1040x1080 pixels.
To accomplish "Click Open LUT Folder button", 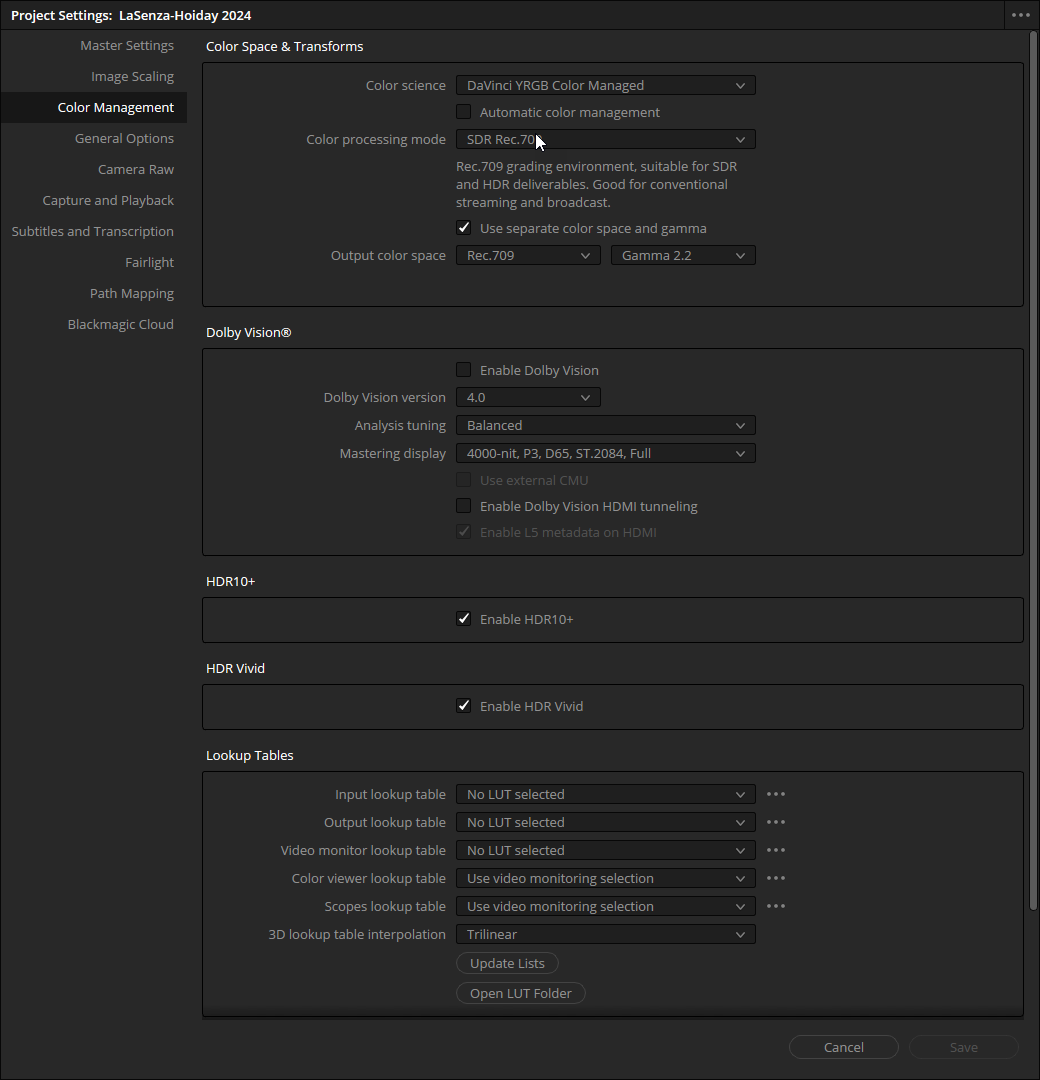I will point(521,993).
